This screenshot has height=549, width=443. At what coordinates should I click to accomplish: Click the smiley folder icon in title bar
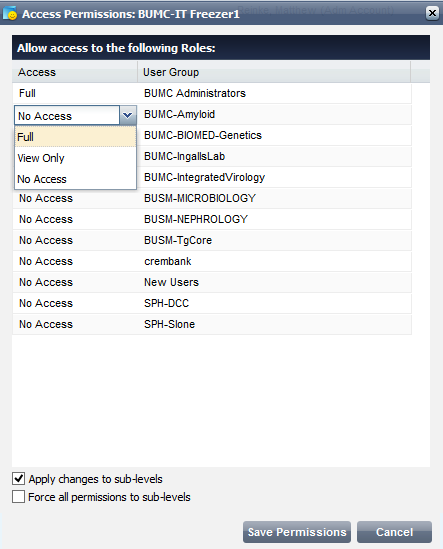[x=10, y=13]
